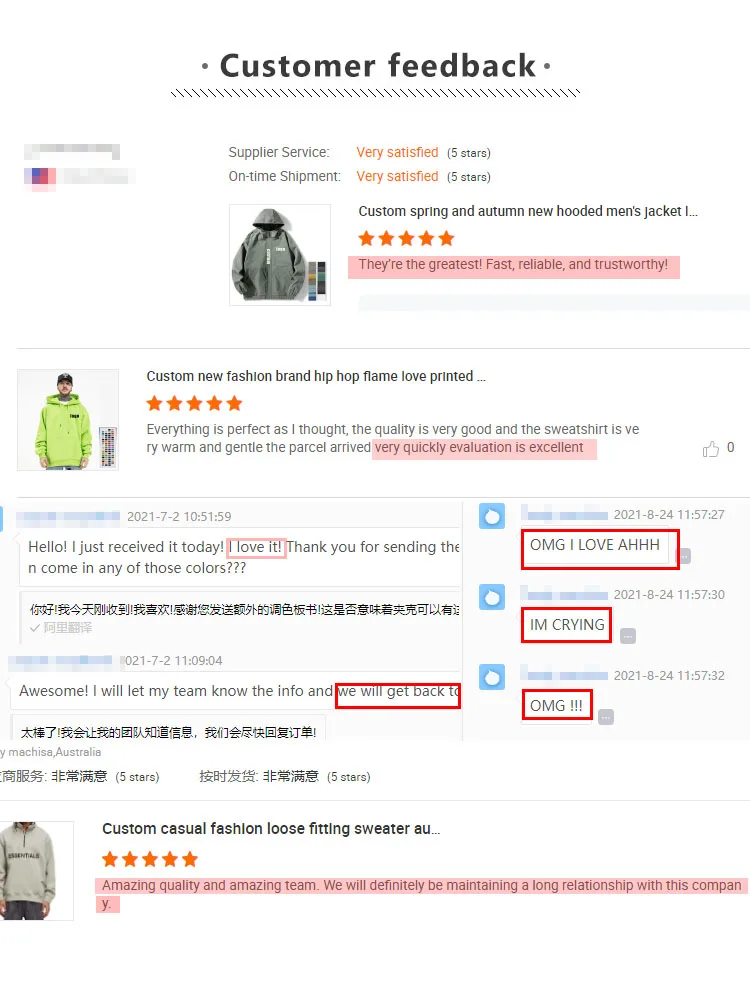Open options icon next to OMG !!!
Viewport: 750px width, 992px height.
pyautogui.click(x=606, y=717)
